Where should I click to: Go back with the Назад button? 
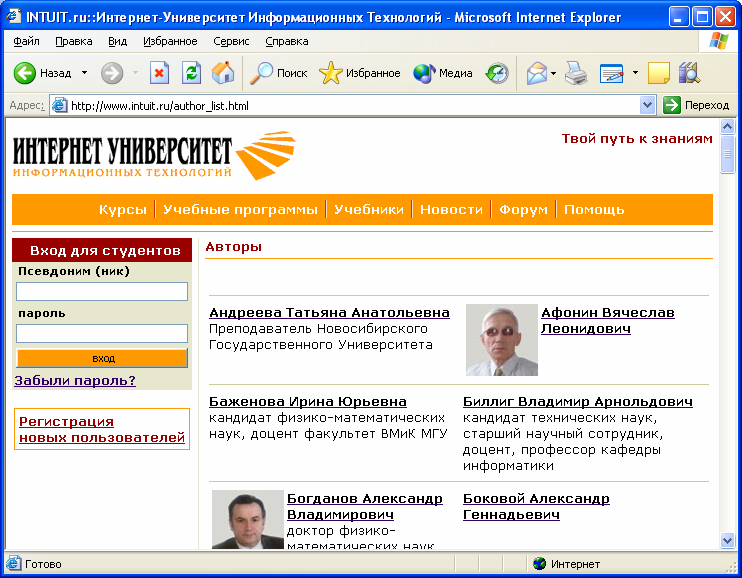point(42,73)
